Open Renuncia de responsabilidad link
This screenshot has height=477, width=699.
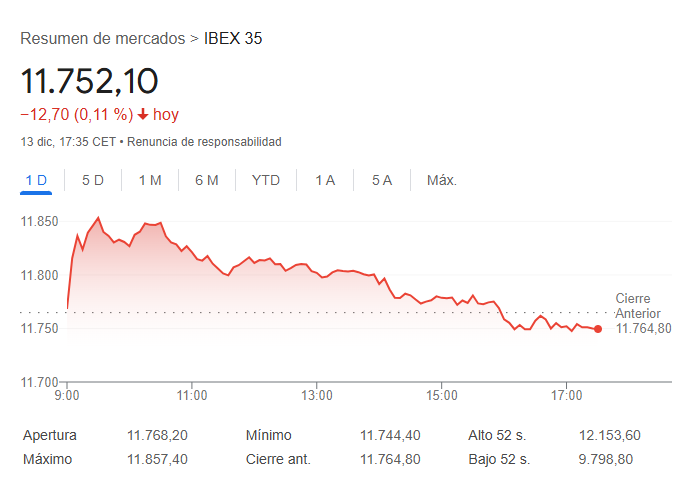(204, 142)
